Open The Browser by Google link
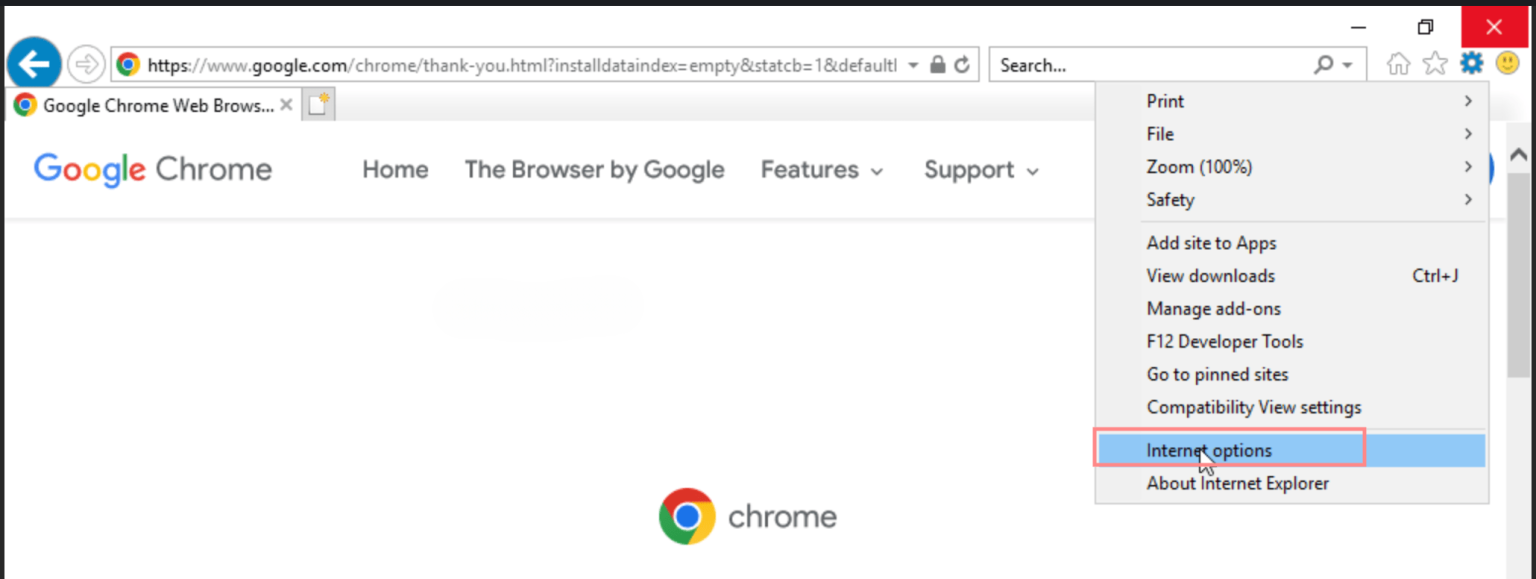Image resolution: width=1536 pixels, height=579 pixels. click(594, 169)
